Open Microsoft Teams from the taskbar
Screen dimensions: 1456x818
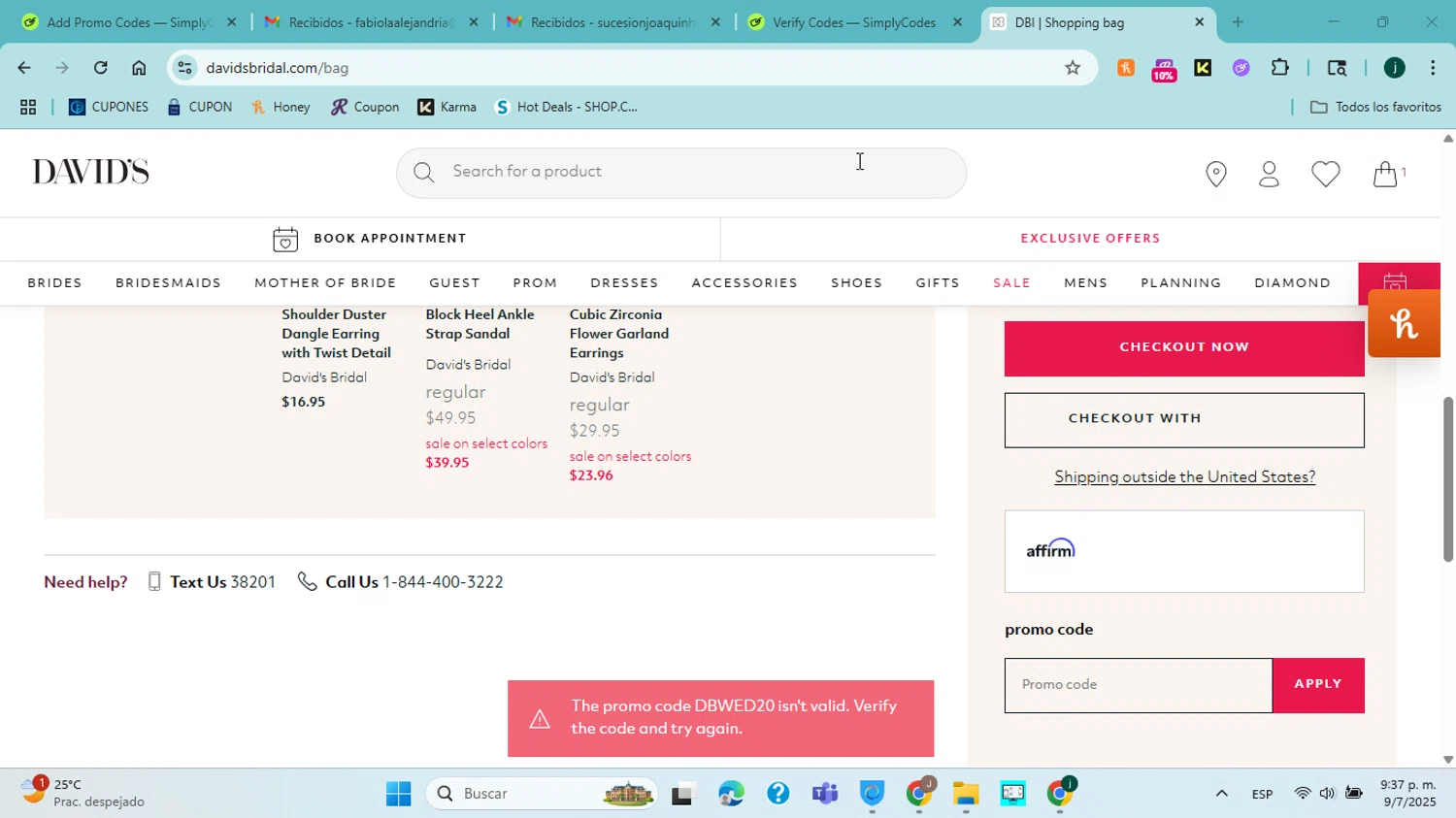tap(825, 794)
